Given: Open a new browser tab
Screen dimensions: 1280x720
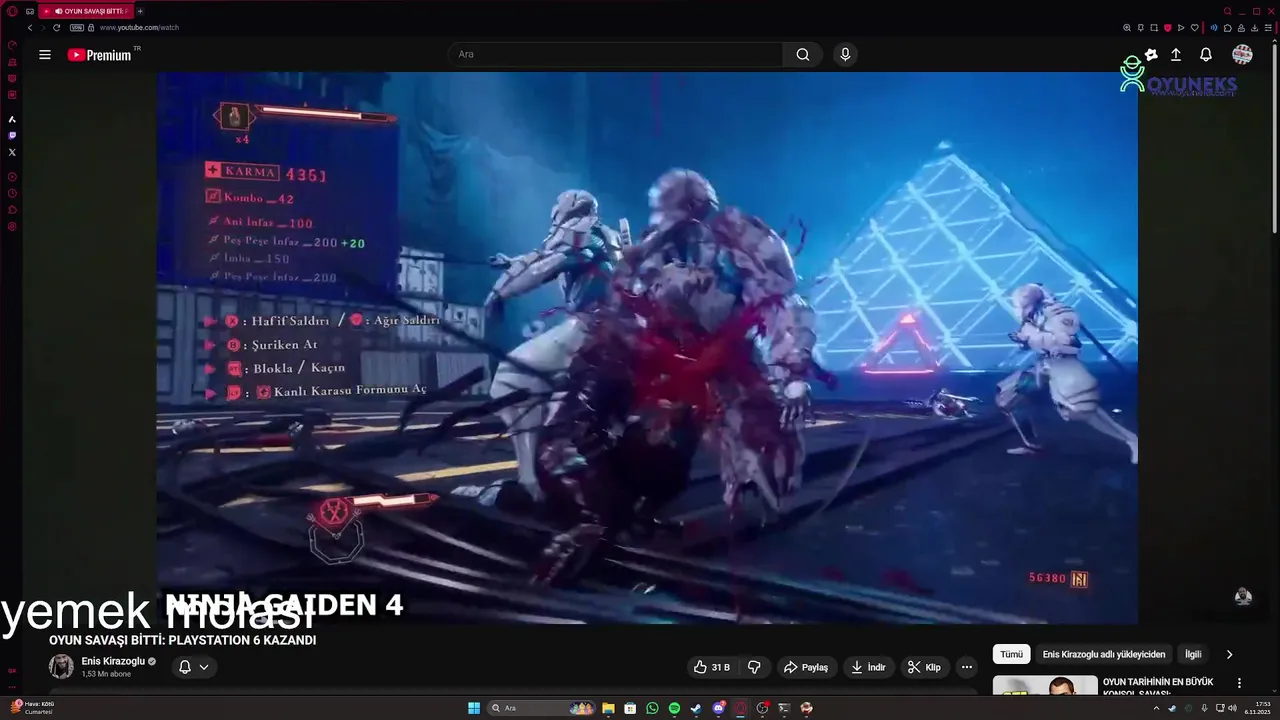Looking at the screenshot, I should pos(140,11).
